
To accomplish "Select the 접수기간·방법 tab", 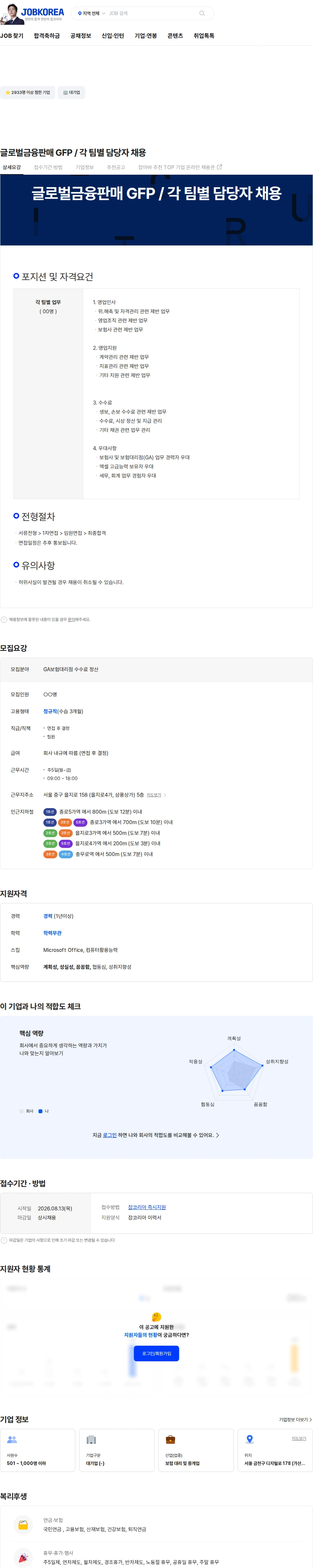I will click(x=48, y=167).
